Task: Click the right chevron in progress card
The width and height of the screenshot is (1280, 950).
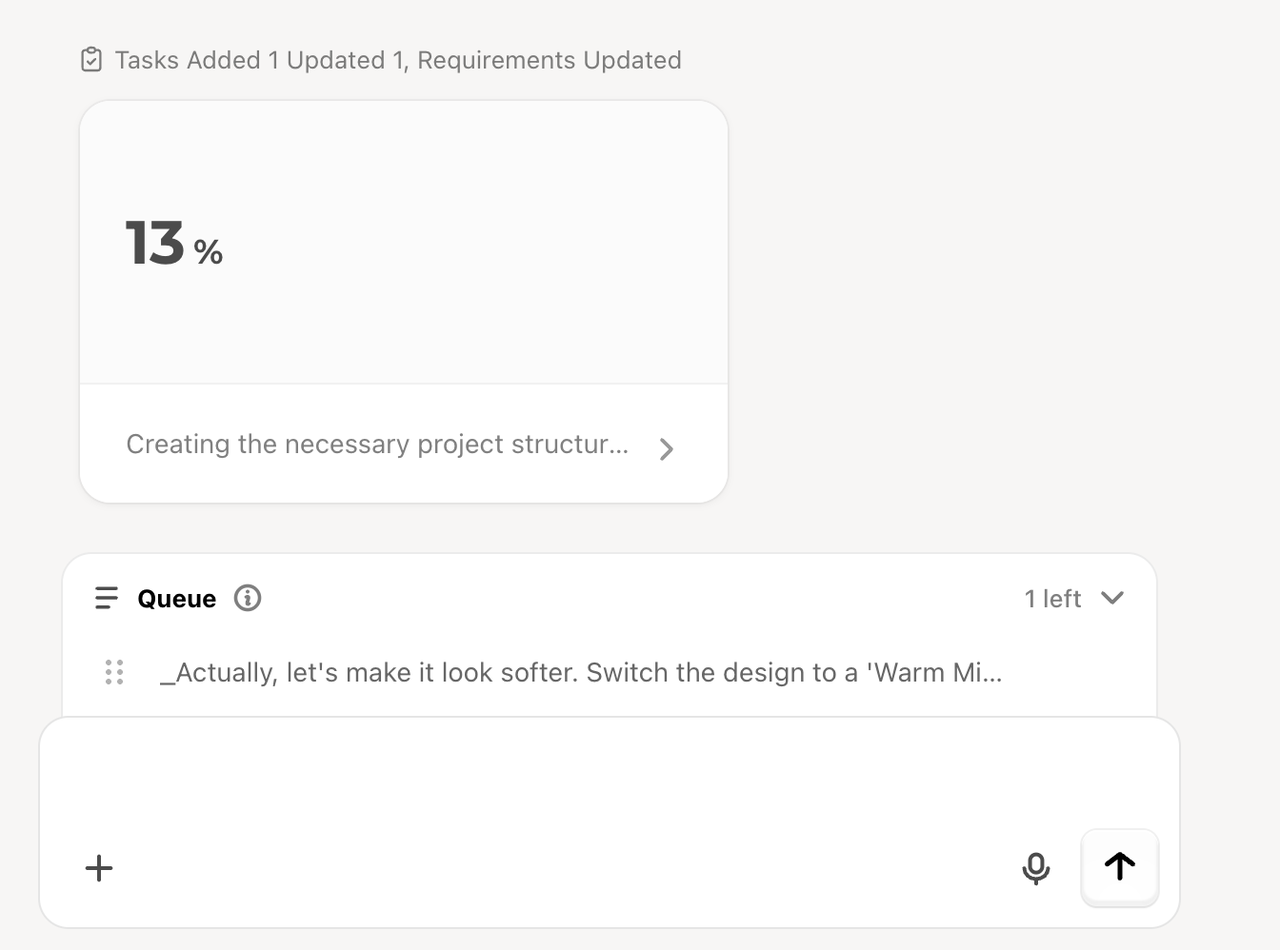Action: [667, 449]
